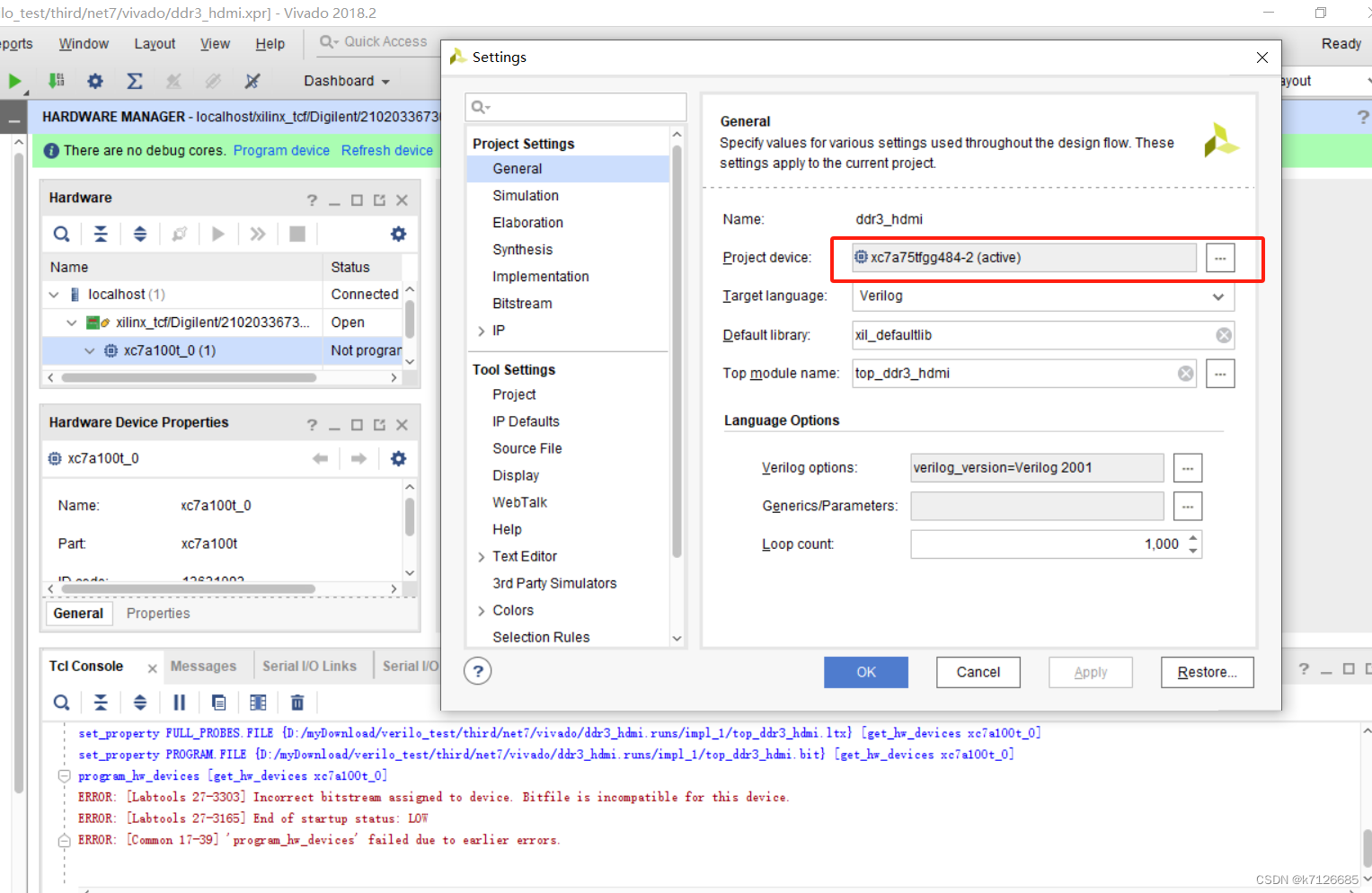Clear the Top module name field
Screen dimensions: 1372x893
click(1186, 373)
